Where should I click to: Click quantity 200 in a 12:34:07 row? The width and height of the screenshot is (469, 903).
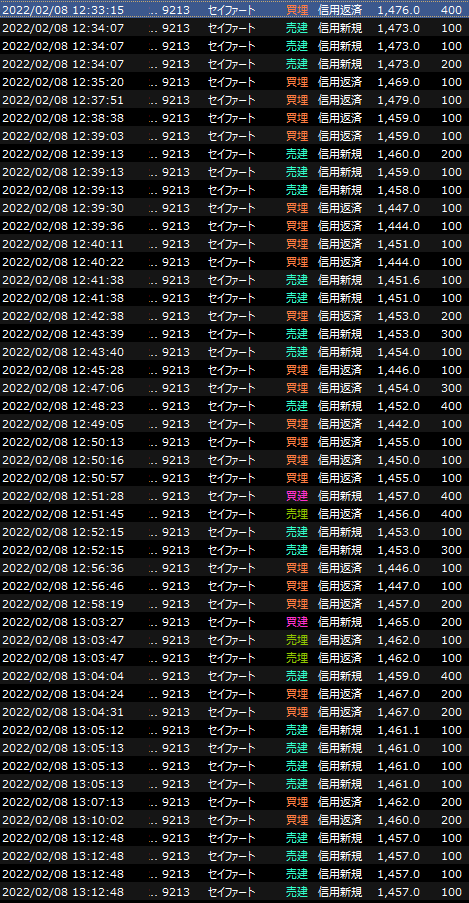point(451,64)
